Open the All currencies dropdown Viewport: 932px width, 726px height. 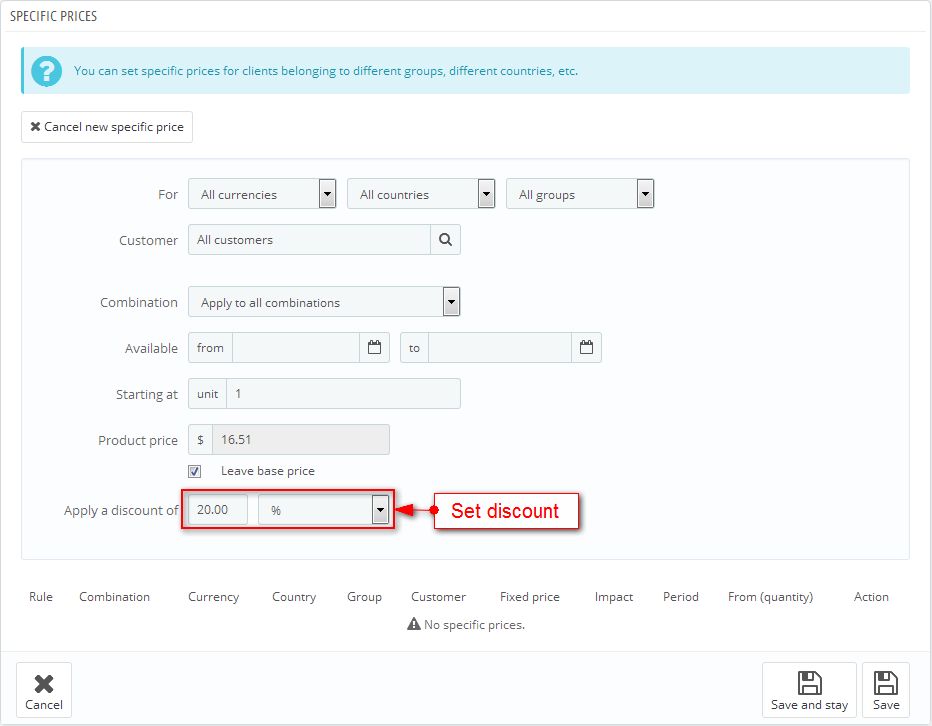click(x=262, y=194)
